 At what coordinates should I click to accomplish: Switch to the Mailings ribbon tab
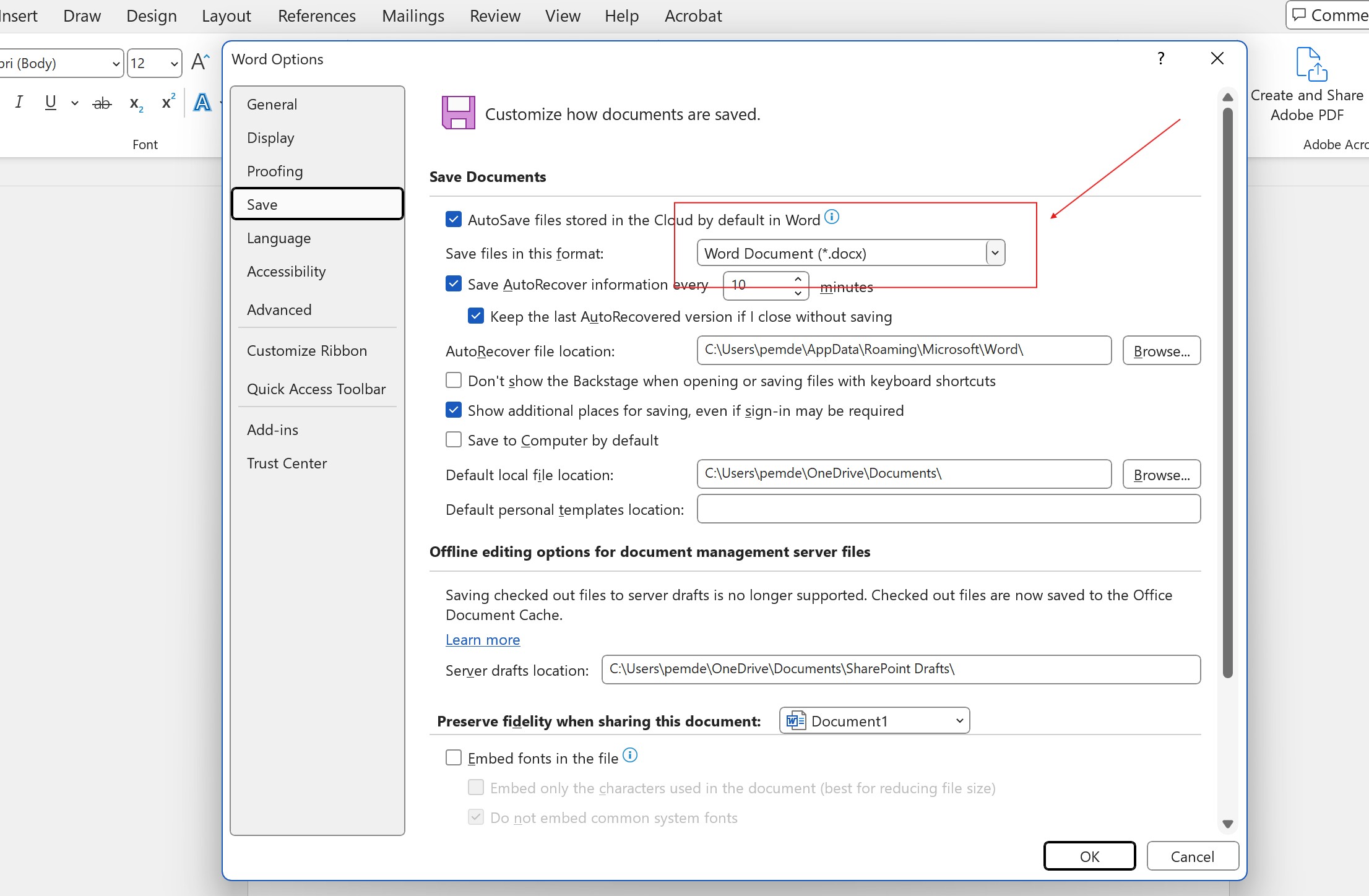(412, 15)
